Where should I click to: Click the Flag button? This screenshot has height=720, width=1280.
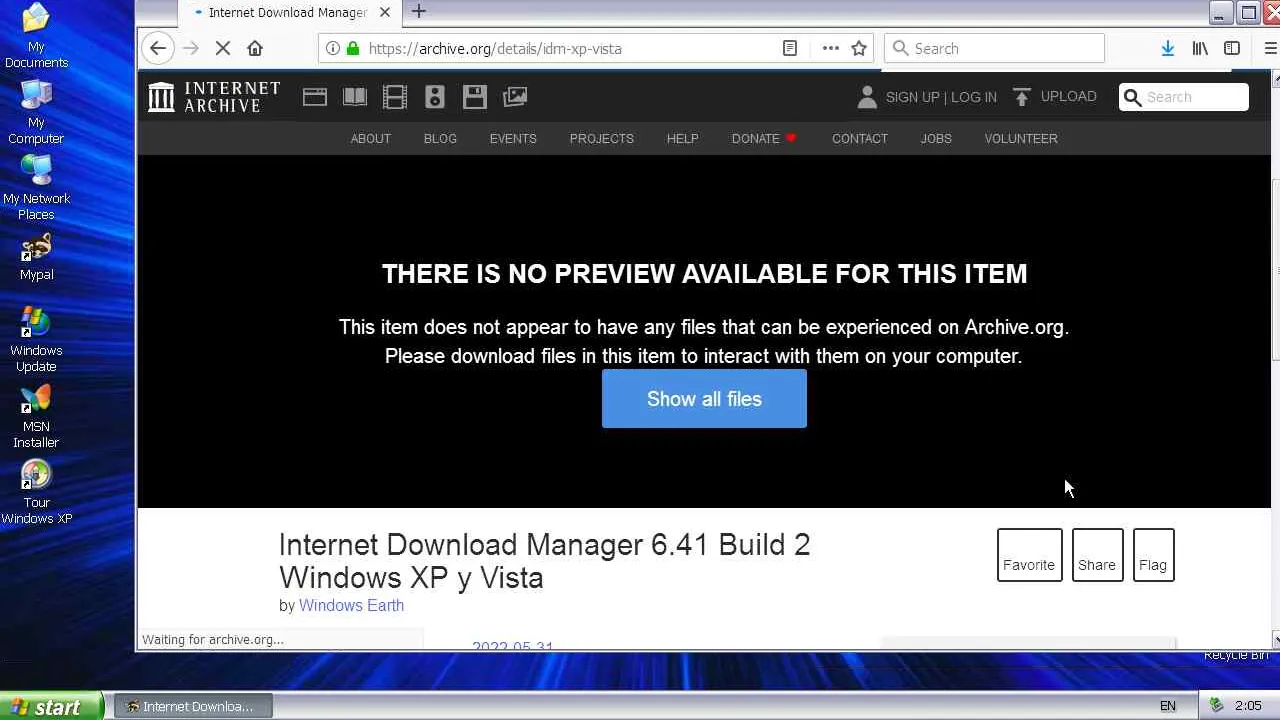pyautogui.click(x=1153, y=555)
